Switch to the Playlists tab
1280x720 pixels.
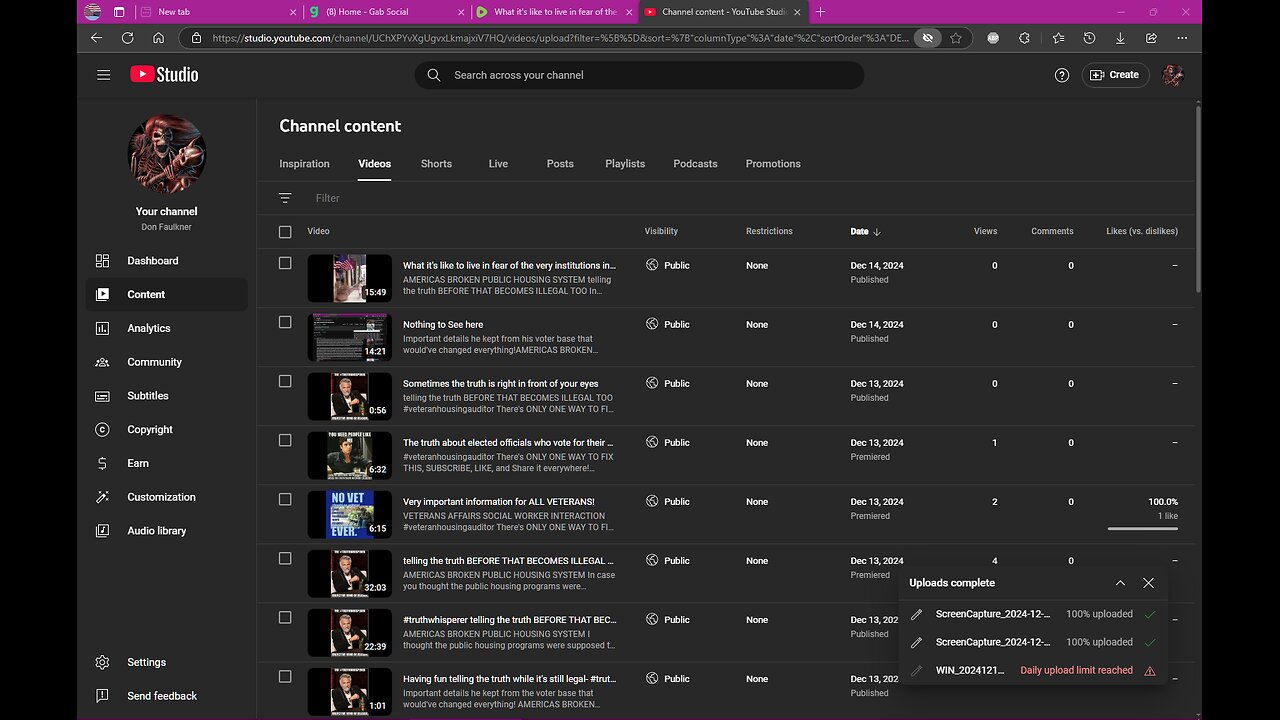(625, 164)
